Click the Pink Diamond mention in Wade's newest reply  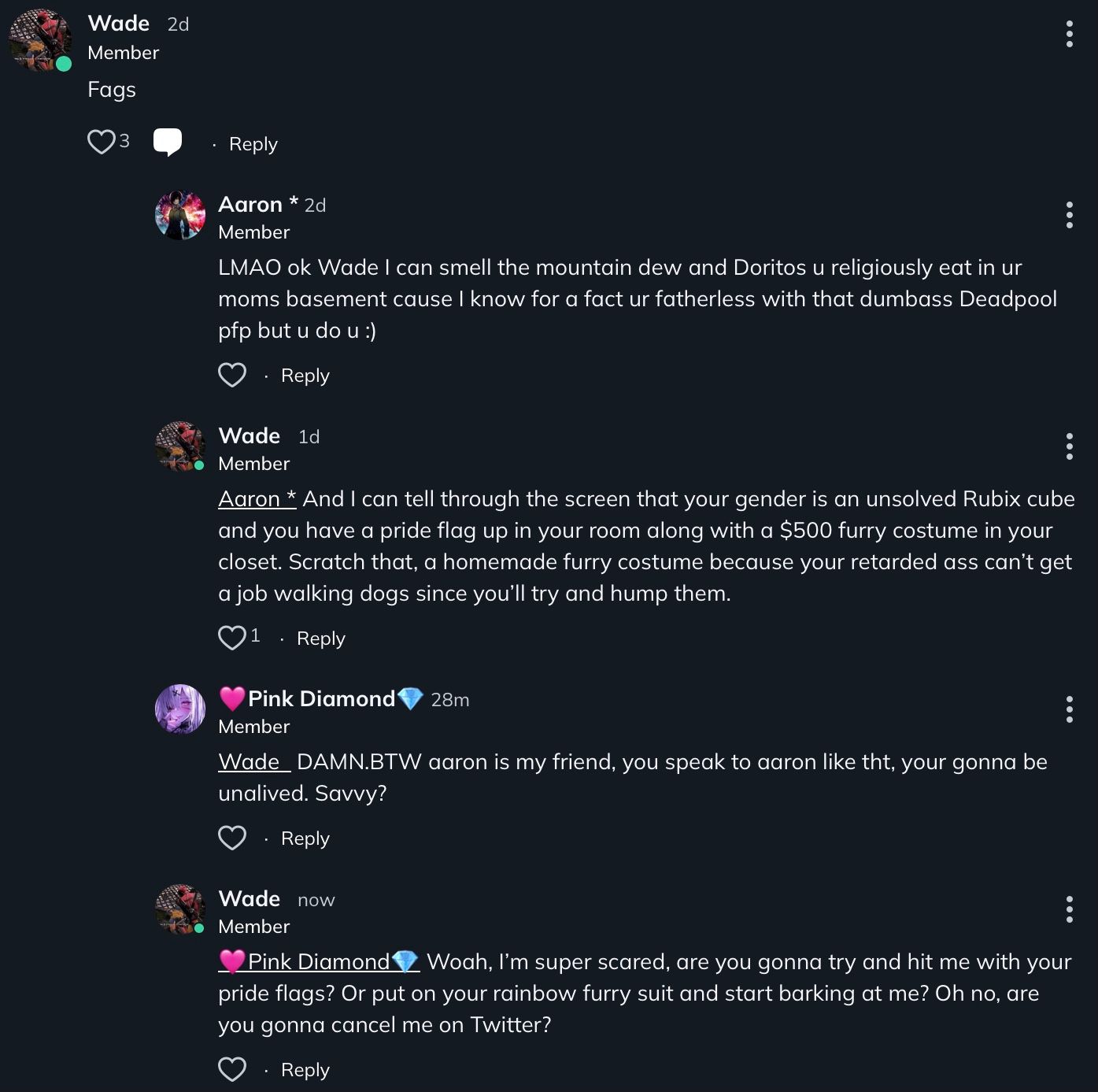(319, 962)
